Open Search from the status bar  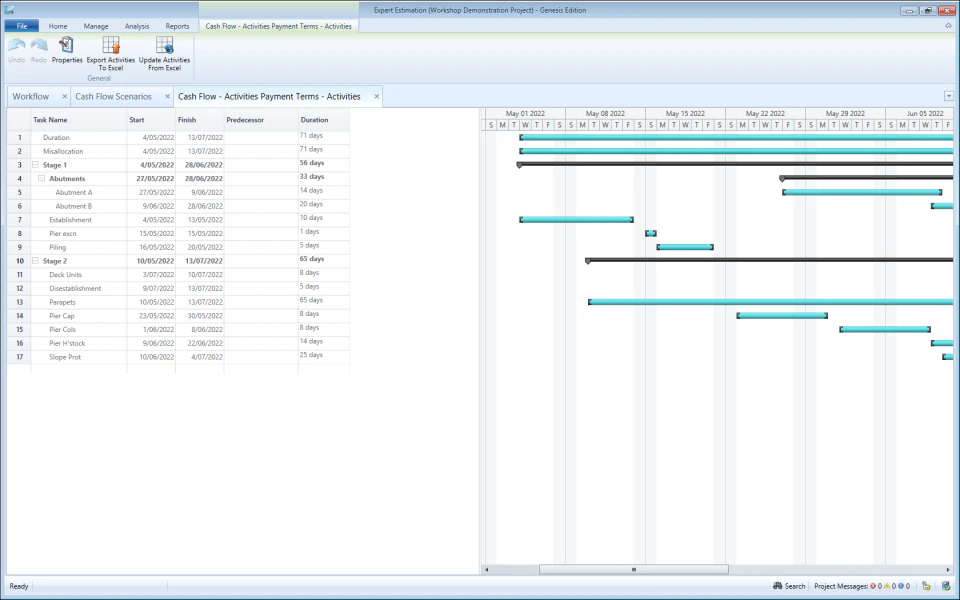click(x=789, y=587)
